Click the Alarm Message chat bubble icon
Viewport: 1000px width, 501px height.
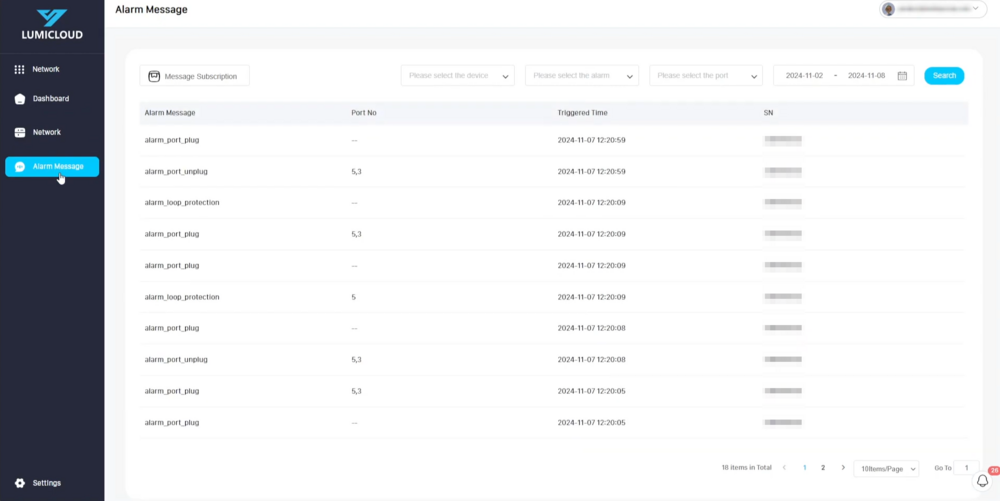[x=20, y=167]
